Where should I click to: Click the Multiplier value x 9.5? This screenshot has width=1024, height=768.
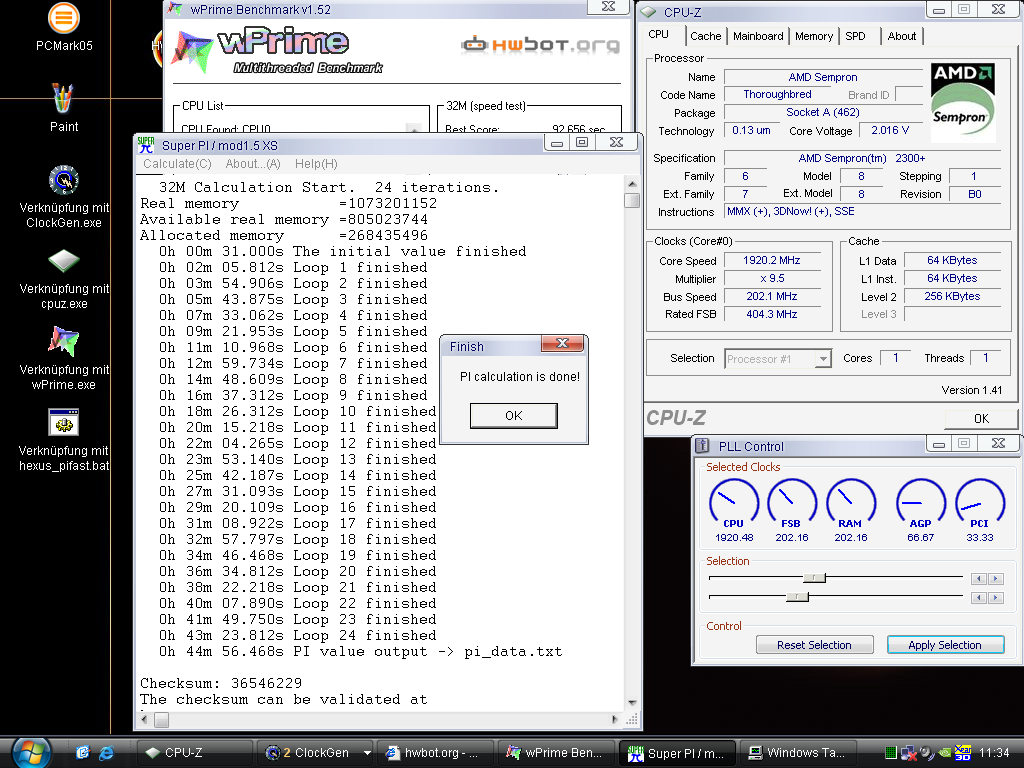coord(772,278)
